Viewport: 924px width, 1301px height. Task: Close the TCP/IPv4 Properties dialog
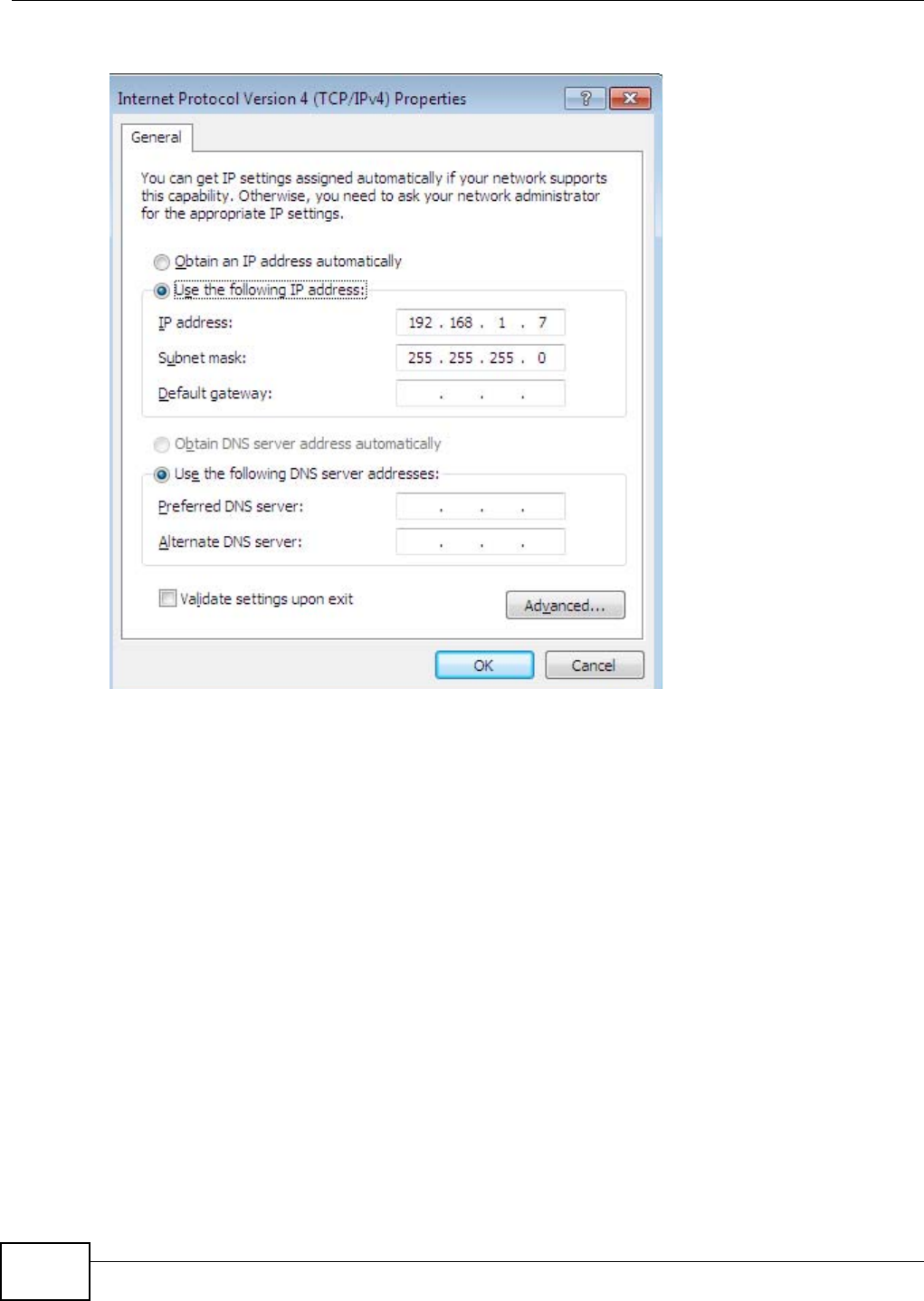[630, 99]
